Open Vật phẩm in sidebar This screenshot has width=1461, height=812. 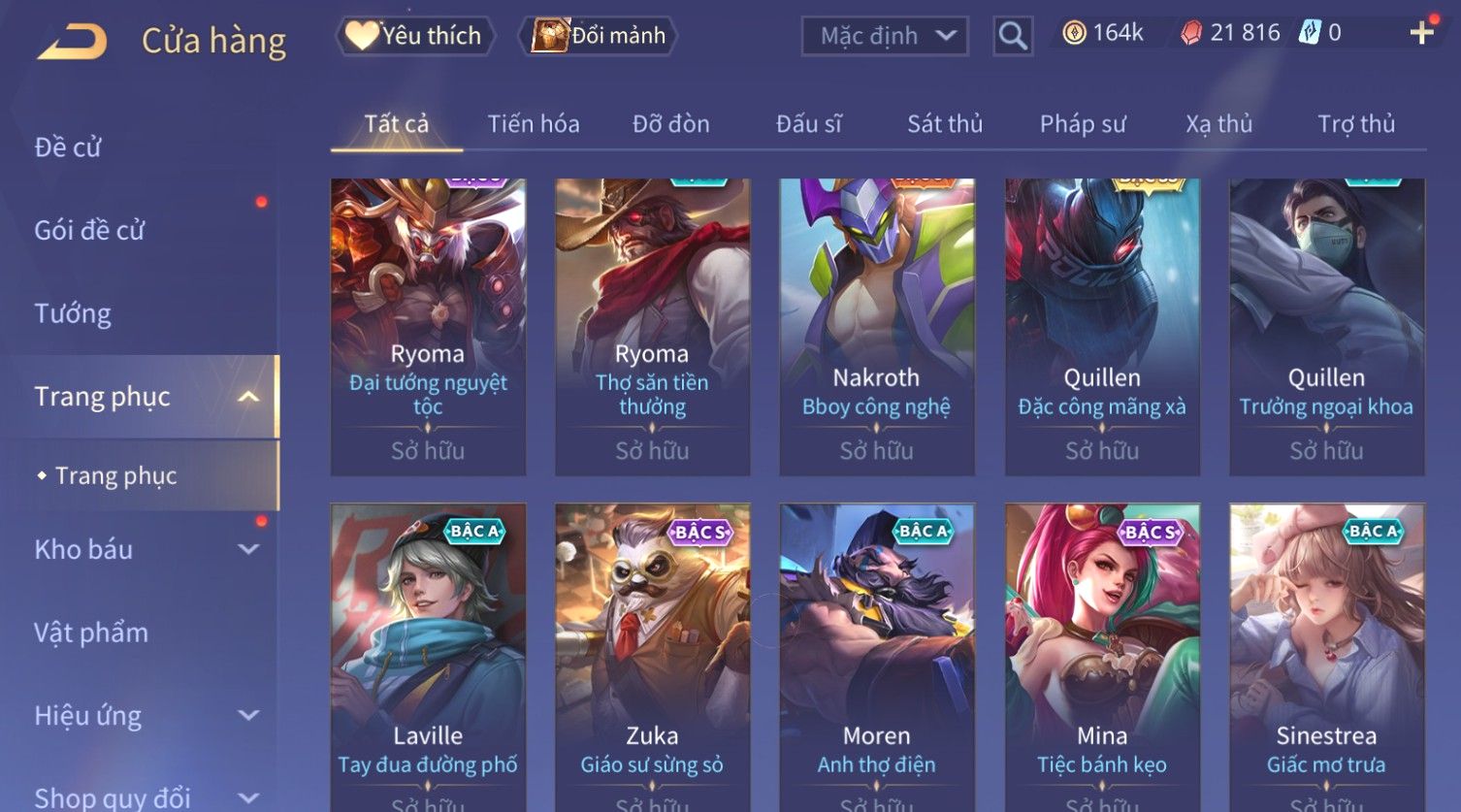pyautogui.click(x=91, y=633)
